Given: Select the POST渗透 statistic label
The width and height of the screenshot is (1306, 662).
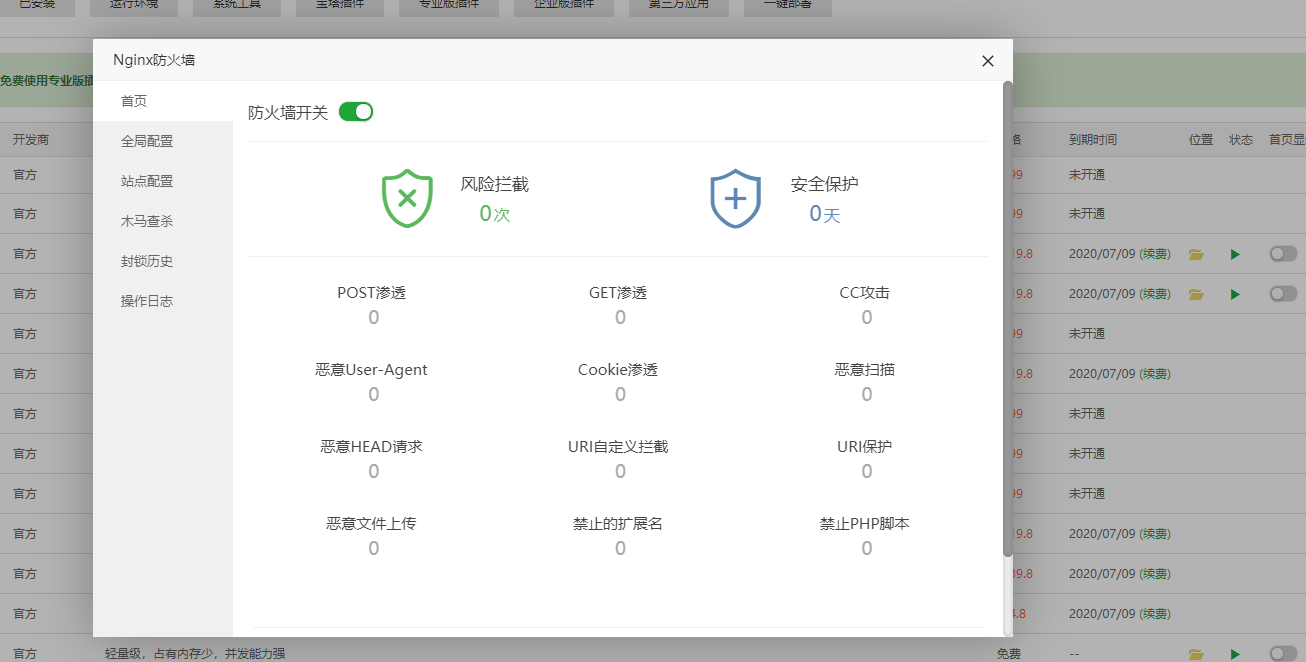Looking at the screenshot, I should pyautogui.click(x=372, y=293).
